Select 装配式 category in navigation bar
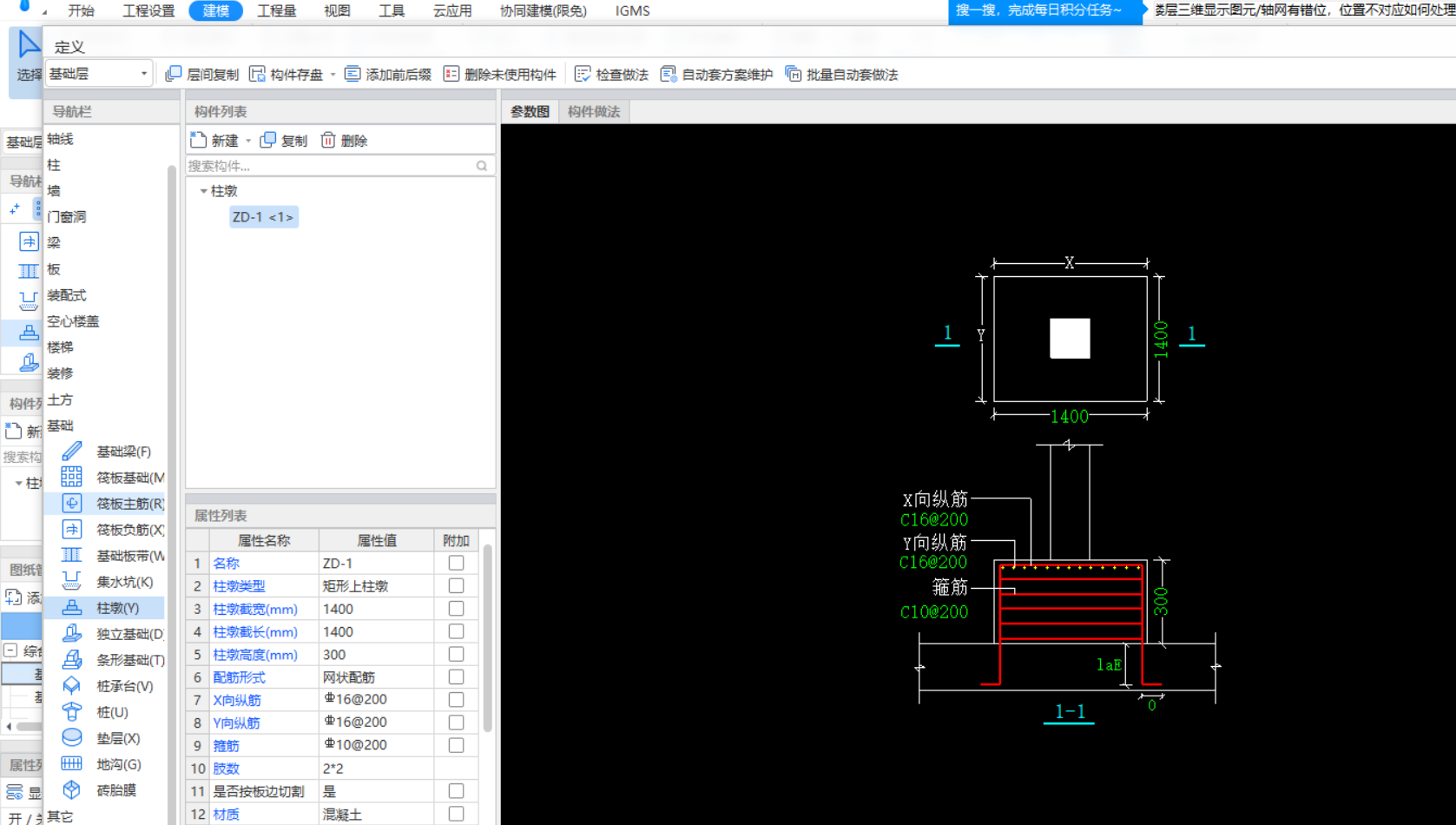1456x825 pixels. [x=67, y=295]
